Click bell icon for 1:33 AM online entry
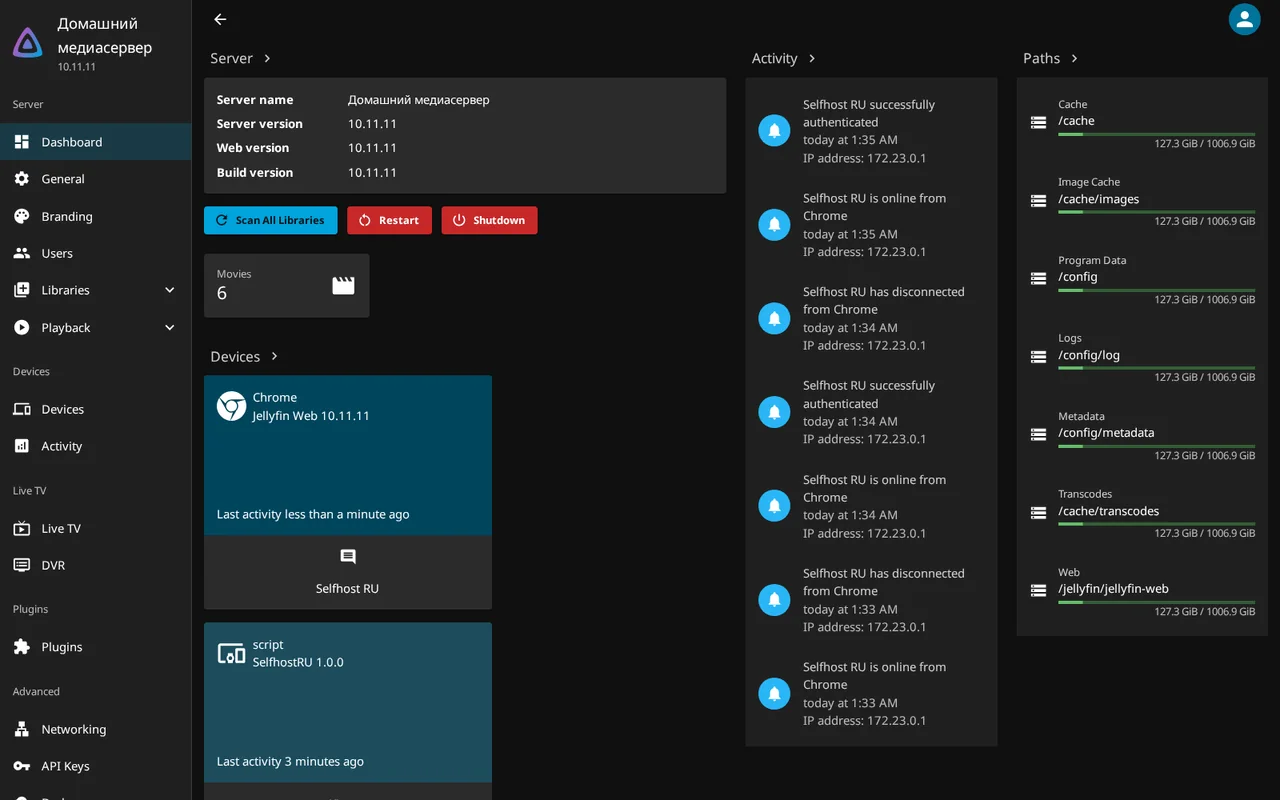The image size is (1280, 800). (x=774, y=693)
